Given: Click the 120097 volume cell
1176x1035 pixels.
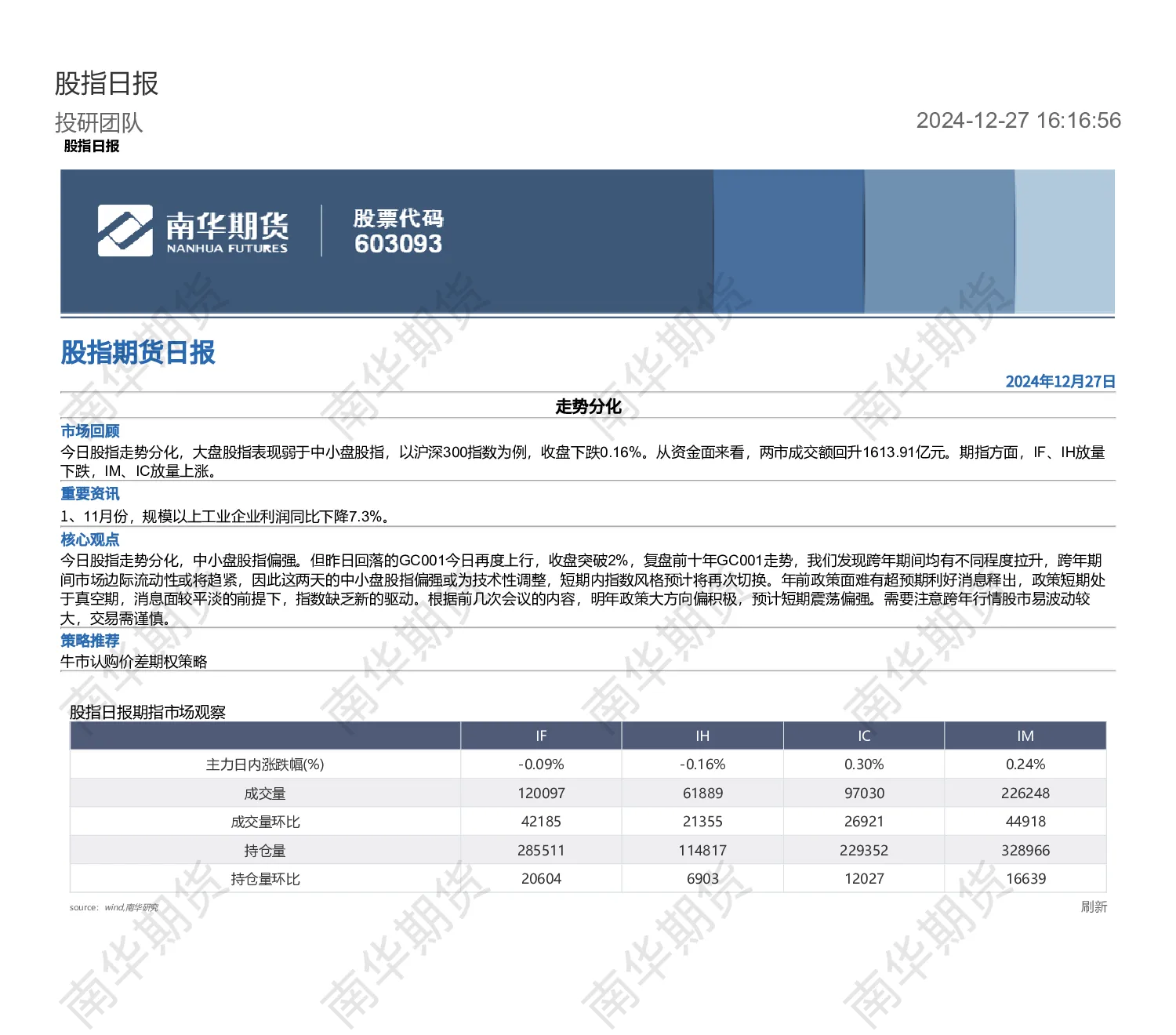Looking at the screenshot, I should click(x=541, y=793).
